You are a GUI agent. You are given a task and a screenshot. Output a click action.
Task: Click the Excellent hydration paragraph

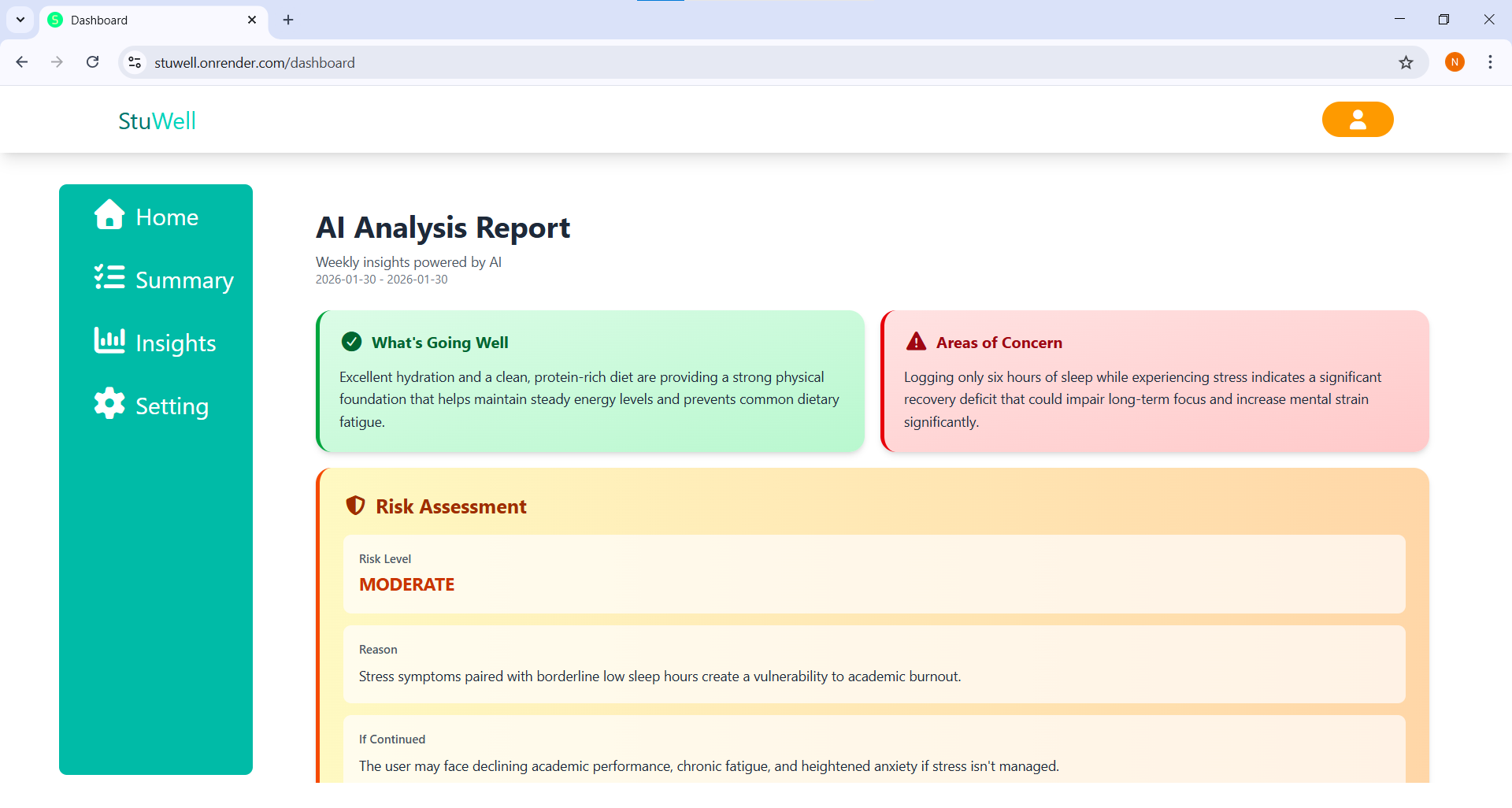[590, 399]
